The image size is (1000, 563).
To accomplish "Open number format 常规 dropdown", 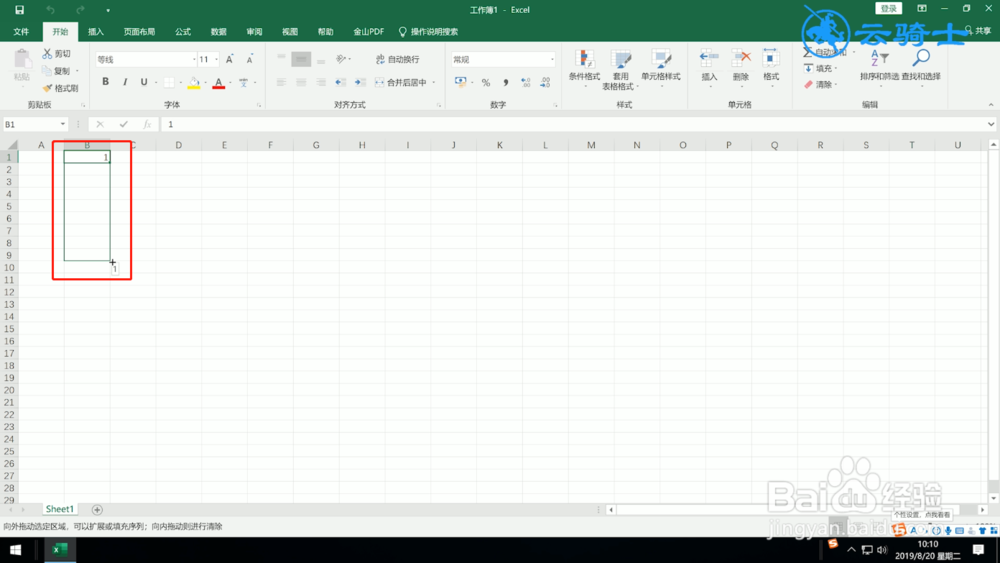I will point(552,59).
